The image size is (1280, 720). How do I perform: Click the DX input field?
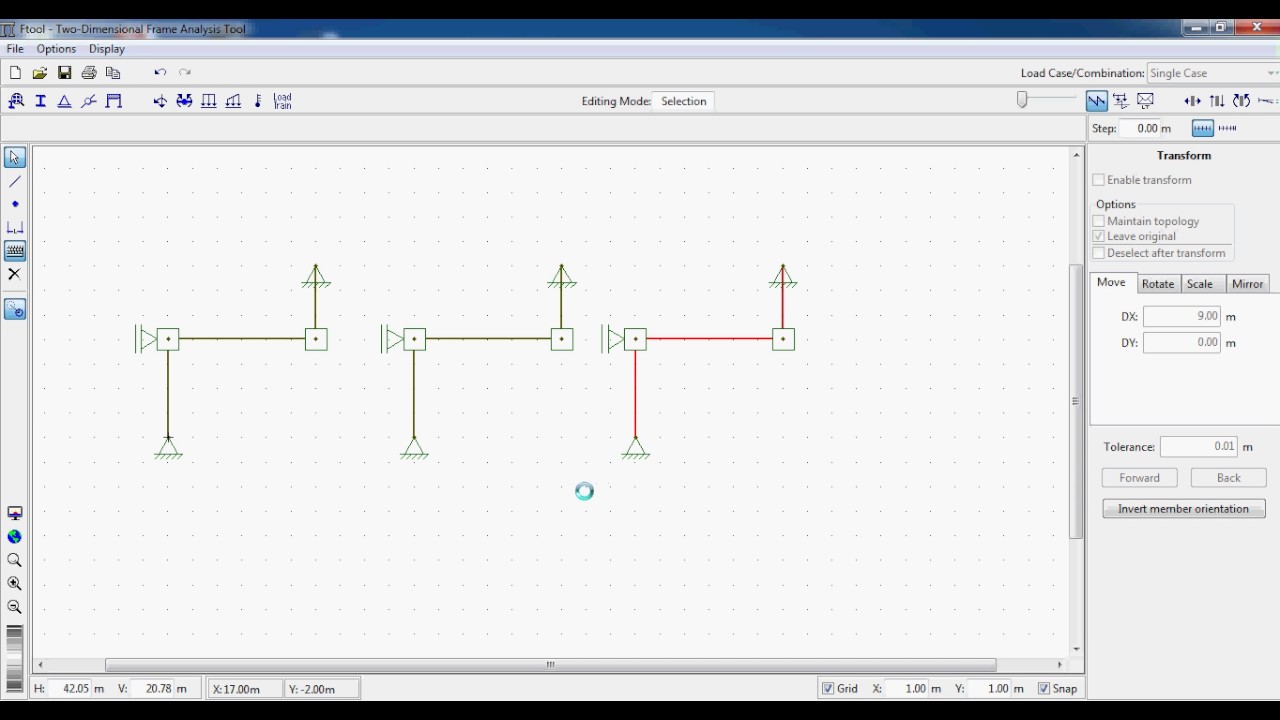[1182, 316]
